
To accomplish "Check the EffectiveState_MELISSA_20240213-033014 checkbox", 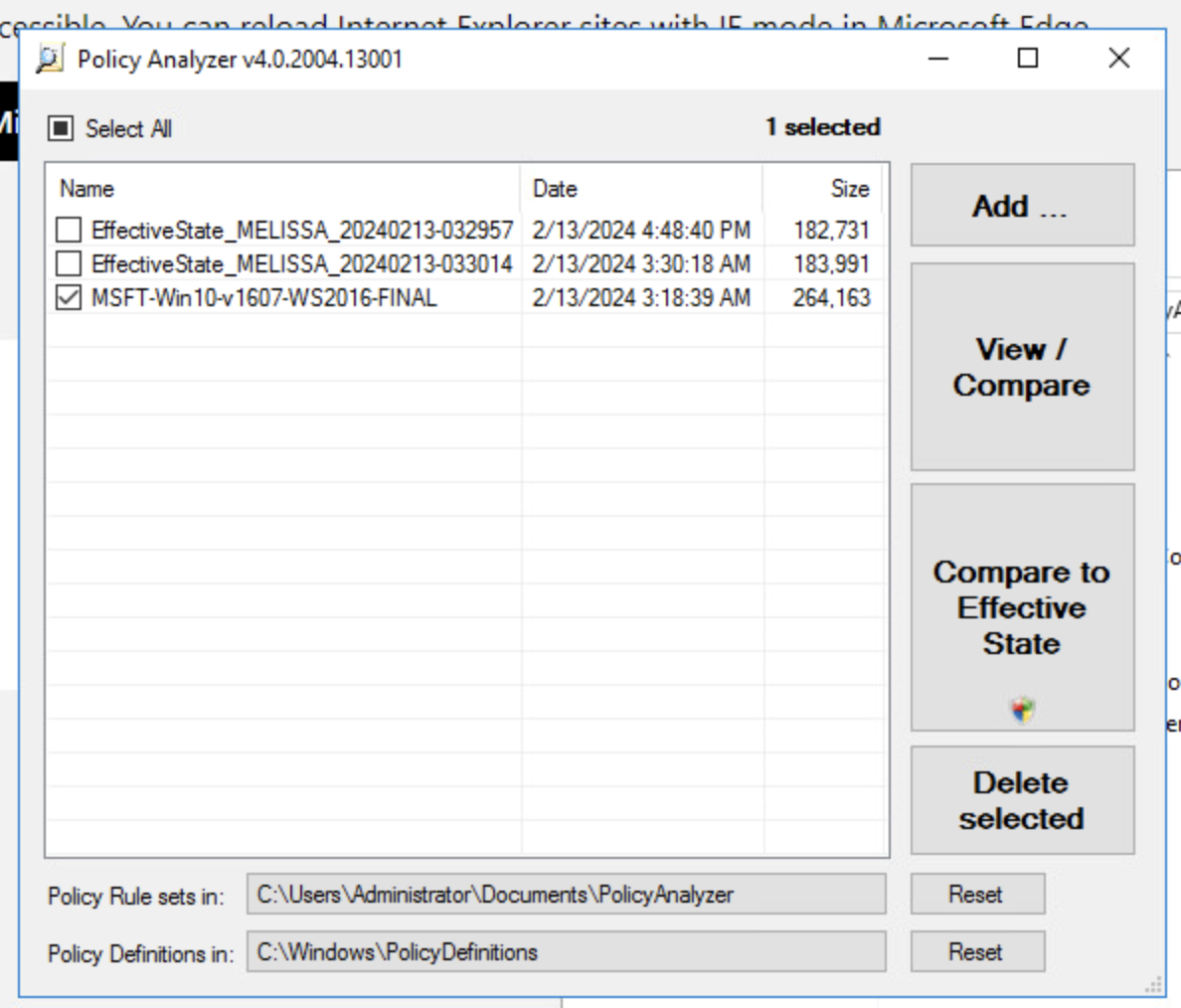I will tap(69, 264).
